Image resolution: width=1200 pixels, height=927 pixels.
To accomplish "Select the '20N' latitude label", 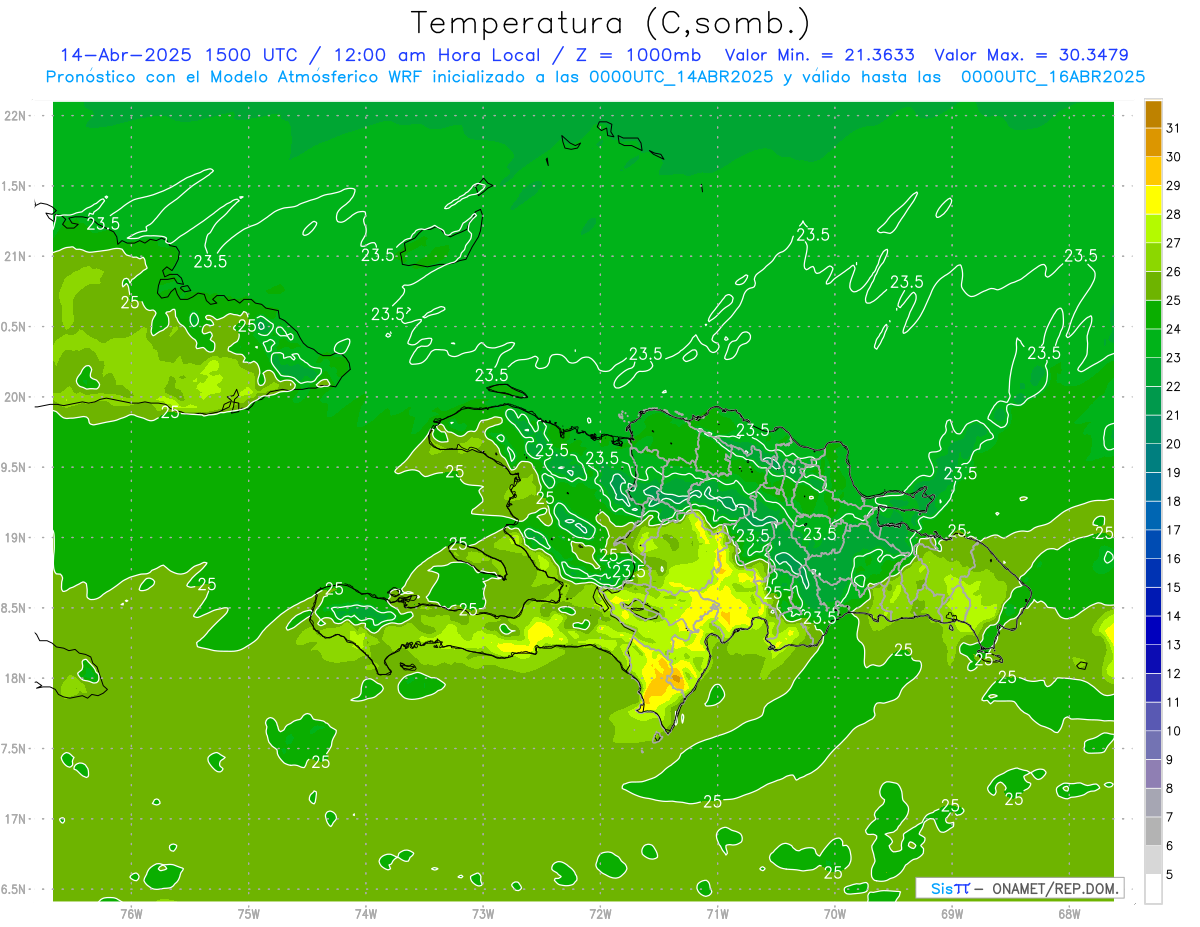I will click(16, 397).
